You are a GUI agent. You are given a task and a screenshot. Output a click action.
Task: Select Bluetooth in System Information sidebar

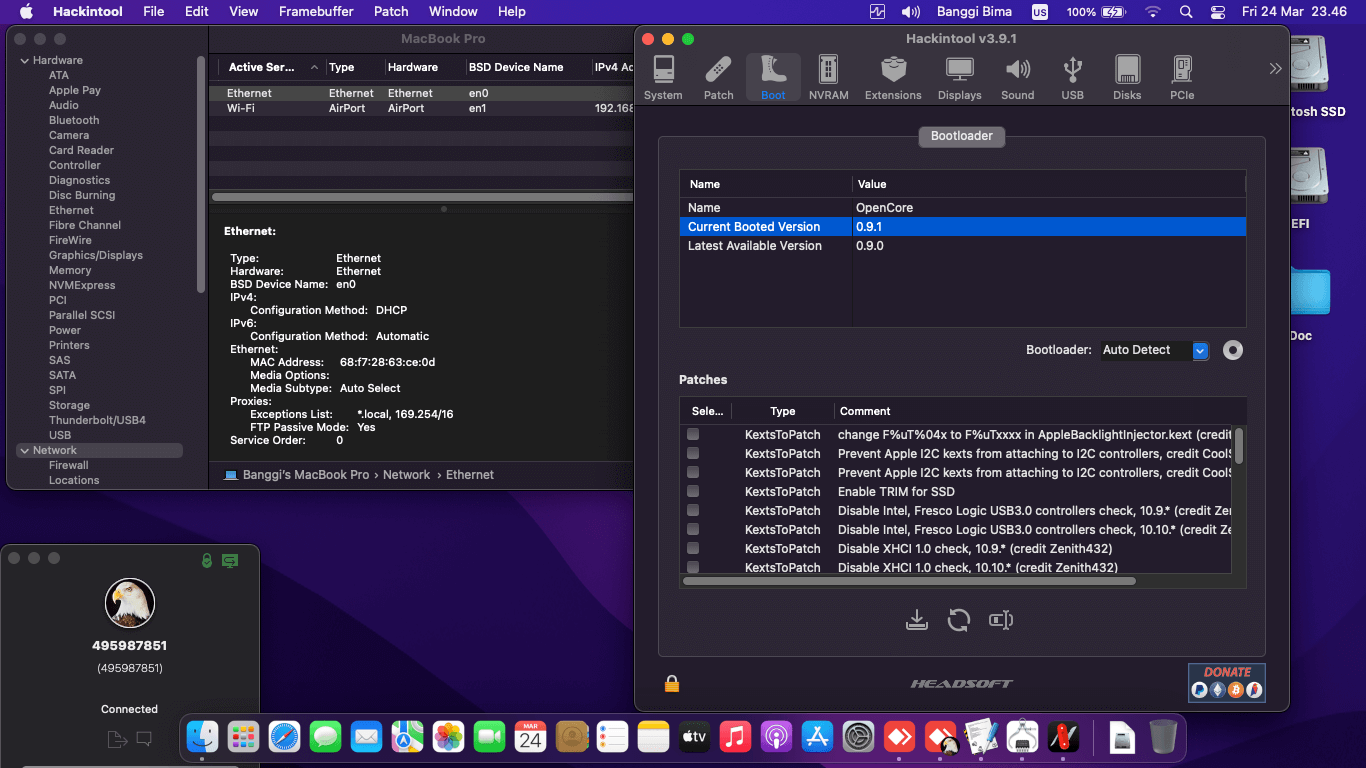point(74,120)
